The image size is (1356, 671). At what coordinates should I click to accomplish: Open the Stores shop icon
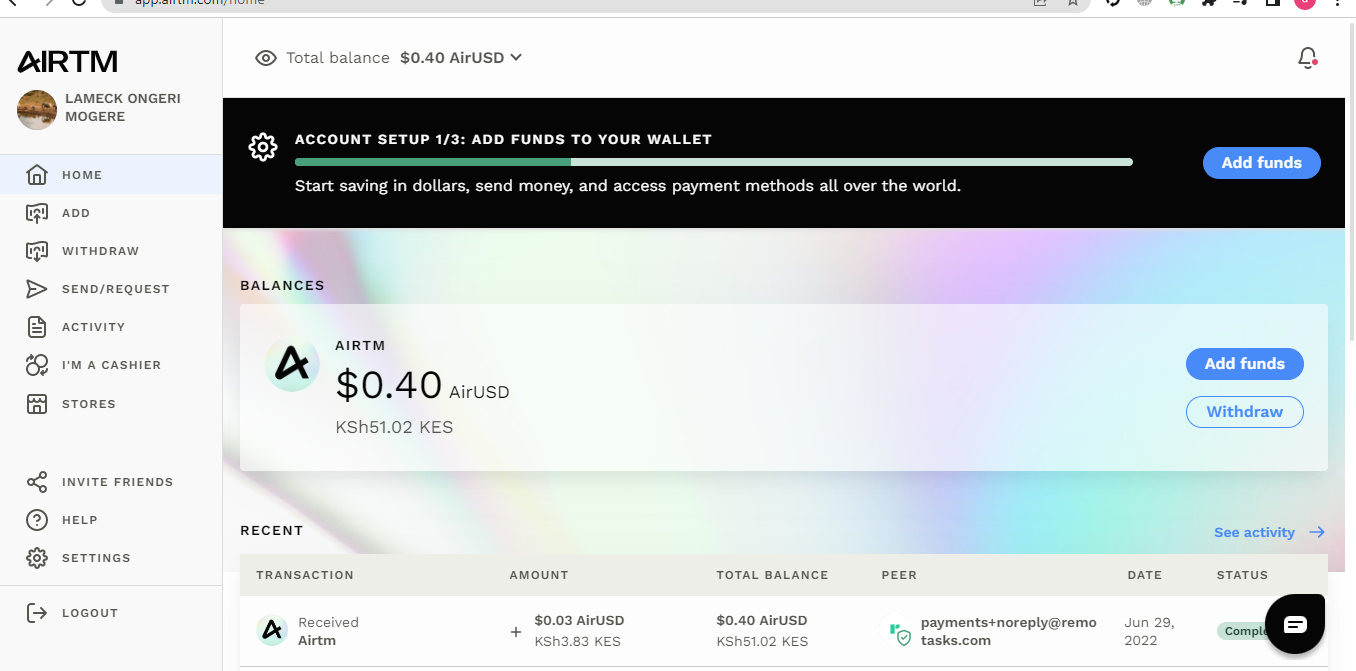pos(37,404)
